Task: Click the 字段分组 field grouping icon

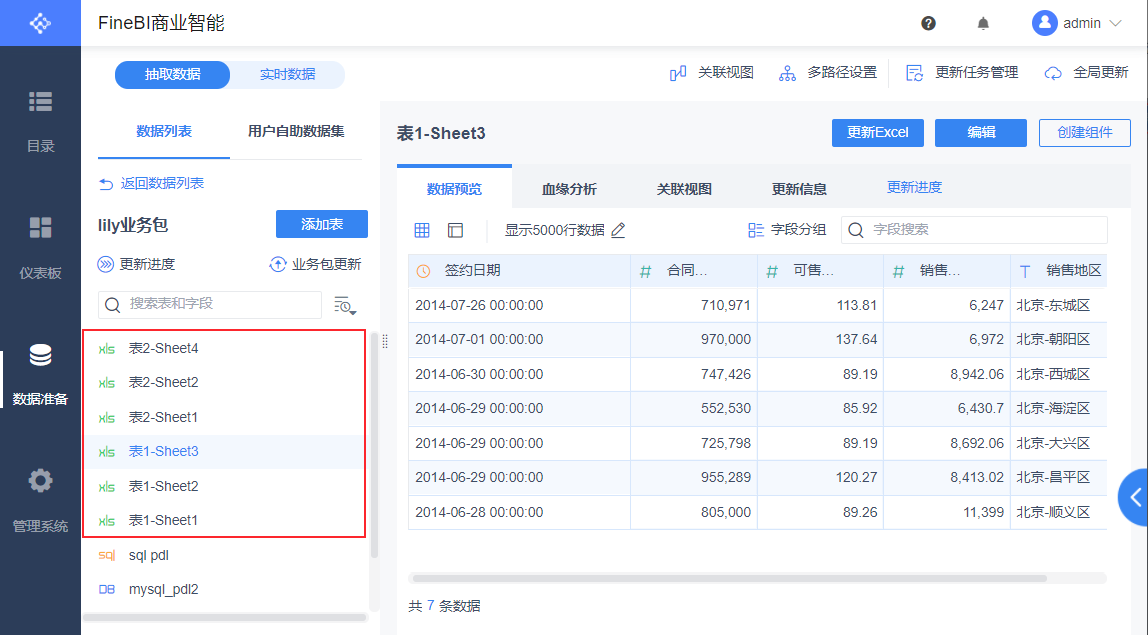Action: coord(756,230)
